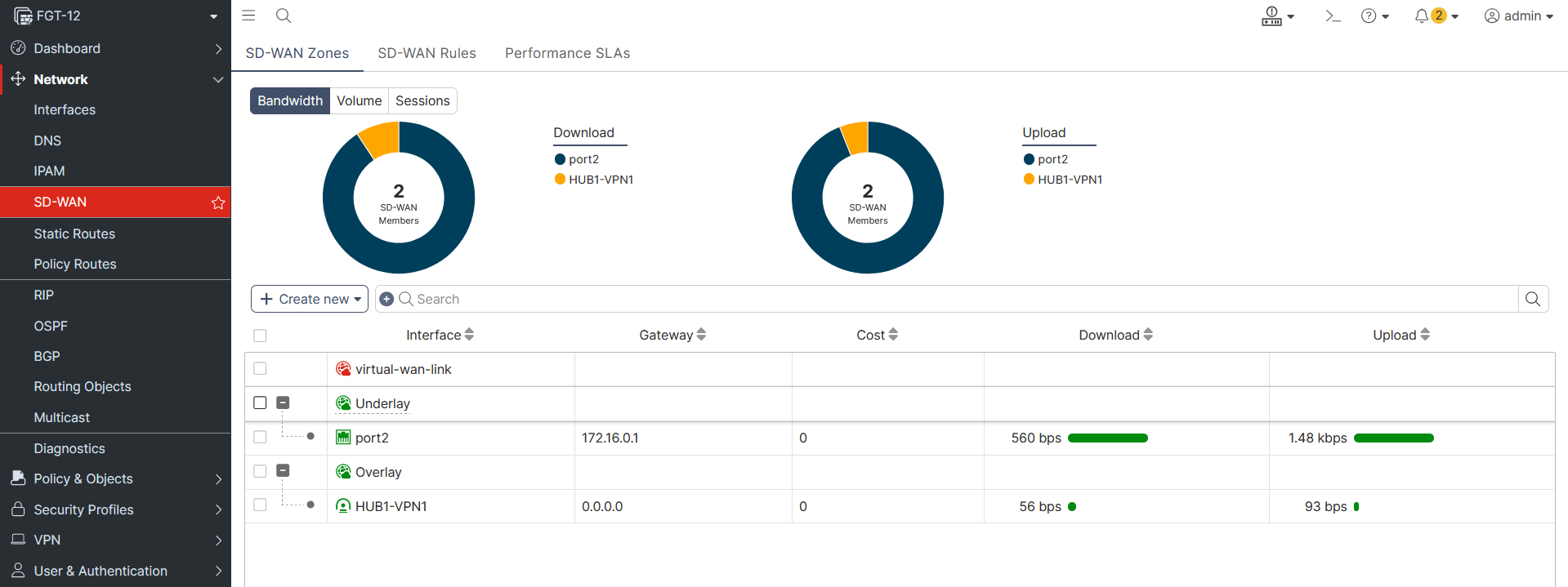
Task: Open the CLI console icon
Action: 1333,16
